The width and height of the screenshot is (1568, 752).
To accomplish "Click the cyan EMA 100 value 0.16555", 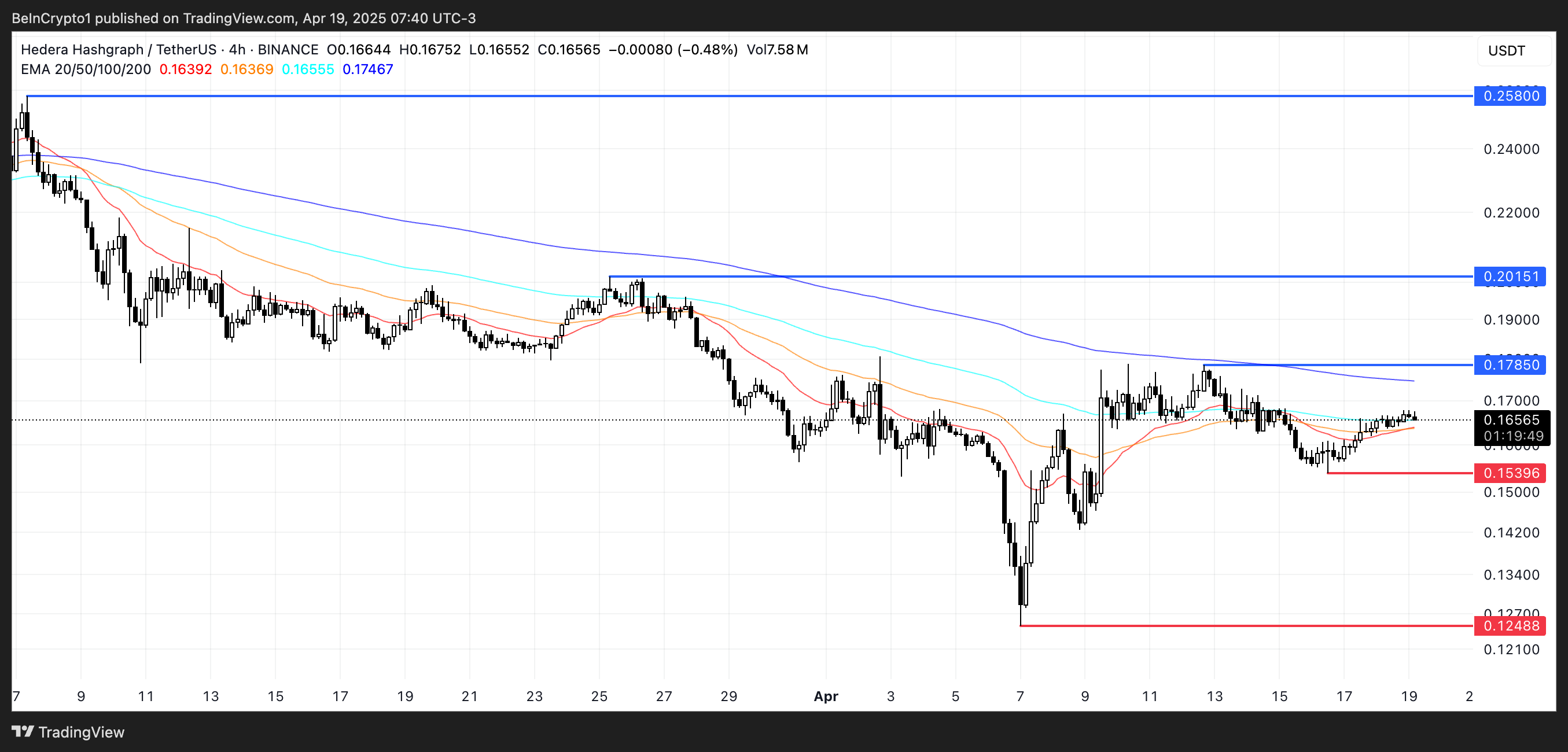I will (x=308, y=69).
